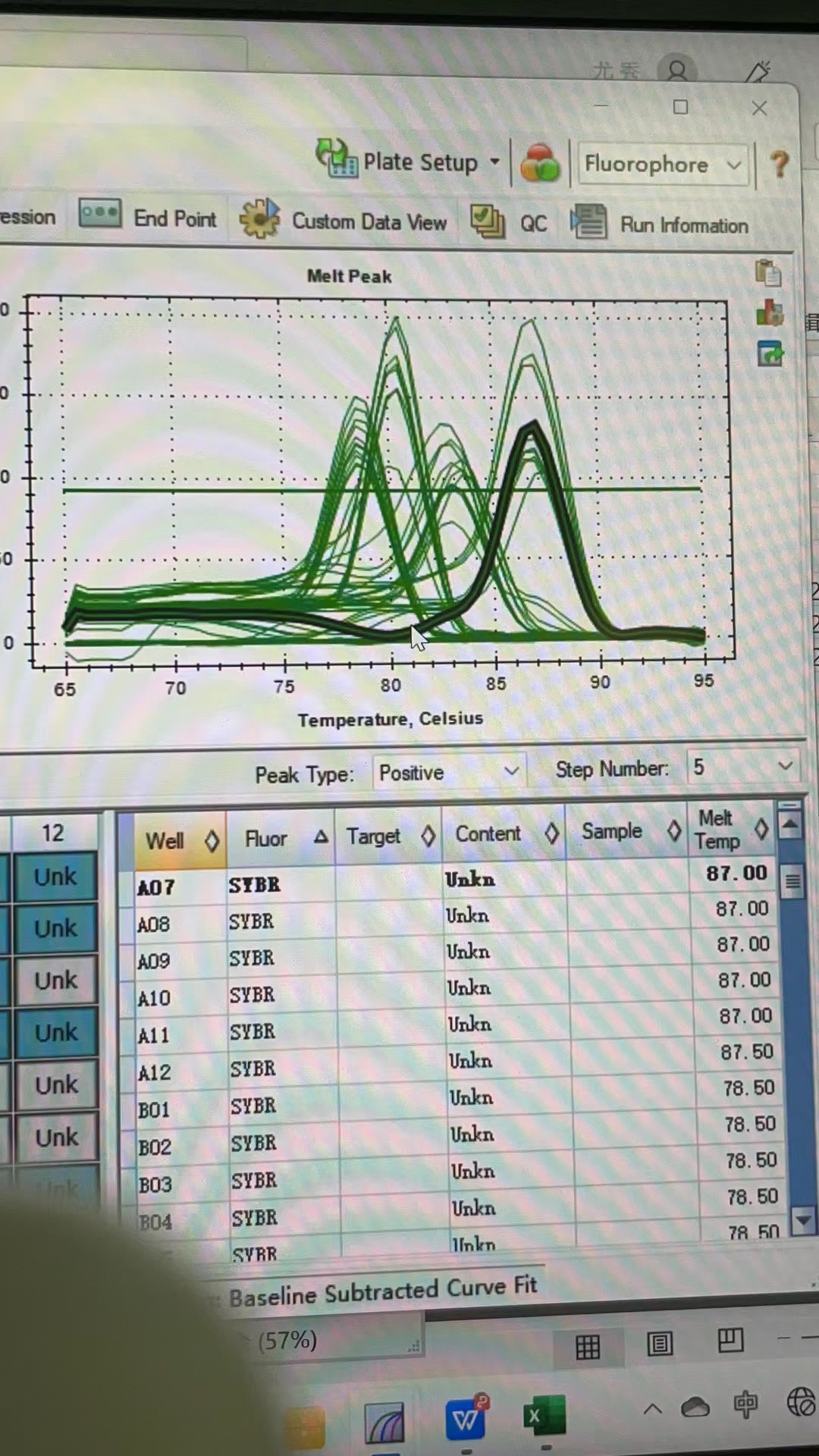Image resolution: width=819 pixels, height=1456 pixels.
Task: Click the grid view icon in the bottom bar
Action: [x=588, y=1347]
